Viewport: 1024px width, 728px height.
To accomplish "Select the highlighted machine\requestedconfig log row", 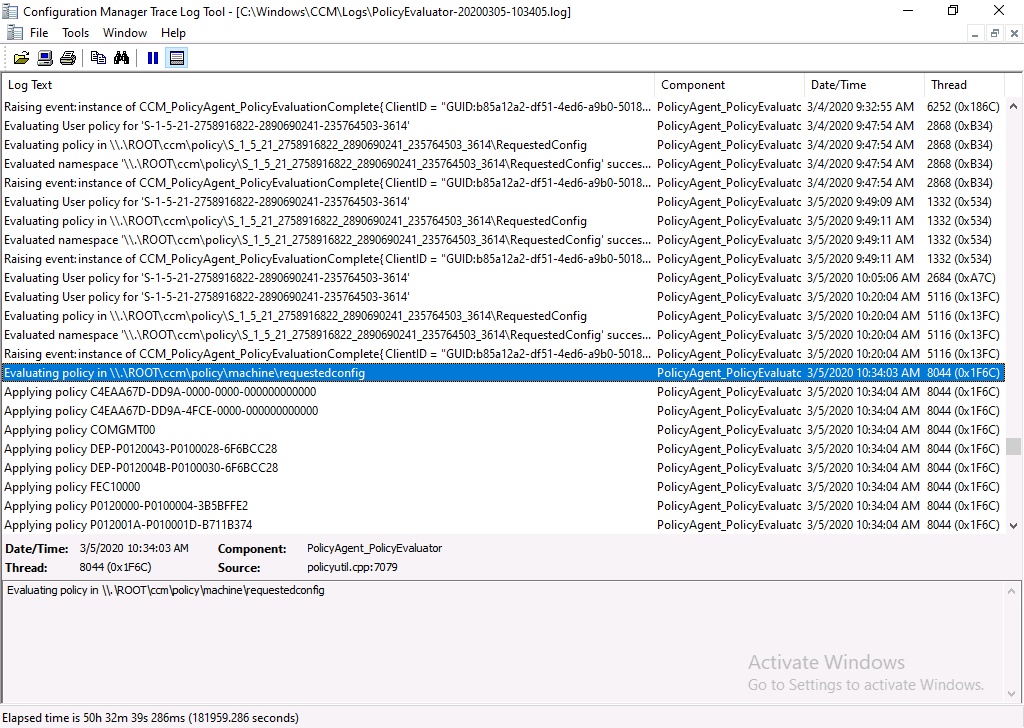I will click(503, 373).
